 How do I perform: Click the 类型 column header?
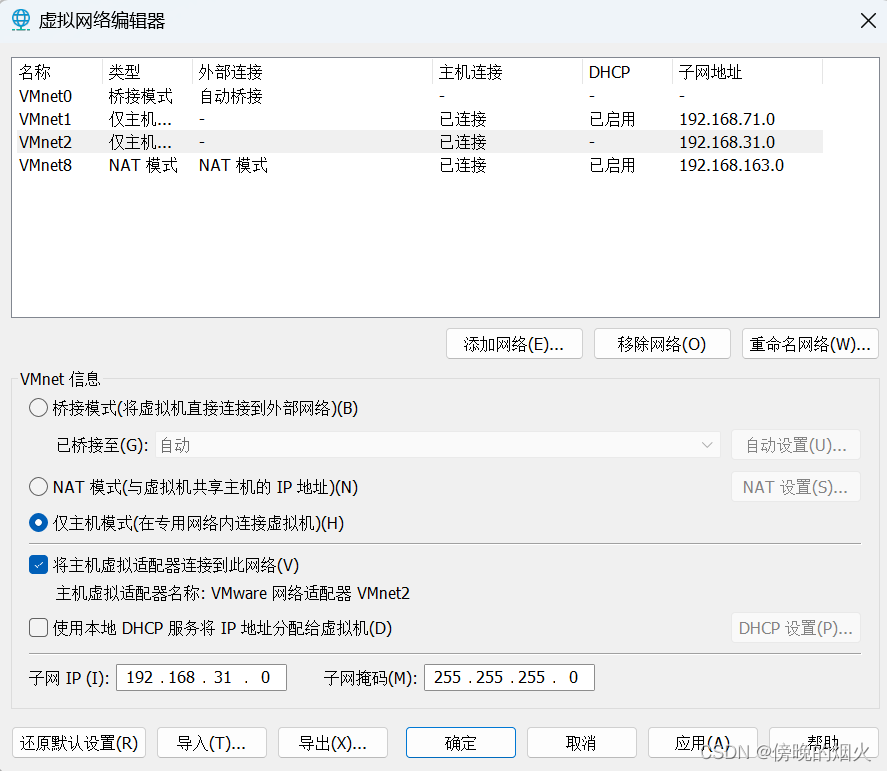[148, 72]
